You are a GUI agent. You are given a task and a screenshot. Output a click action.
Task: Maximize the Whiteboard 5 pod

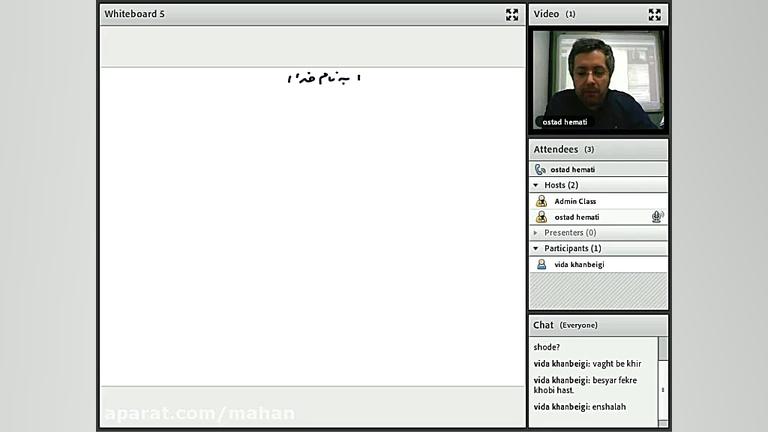point(512,15)
